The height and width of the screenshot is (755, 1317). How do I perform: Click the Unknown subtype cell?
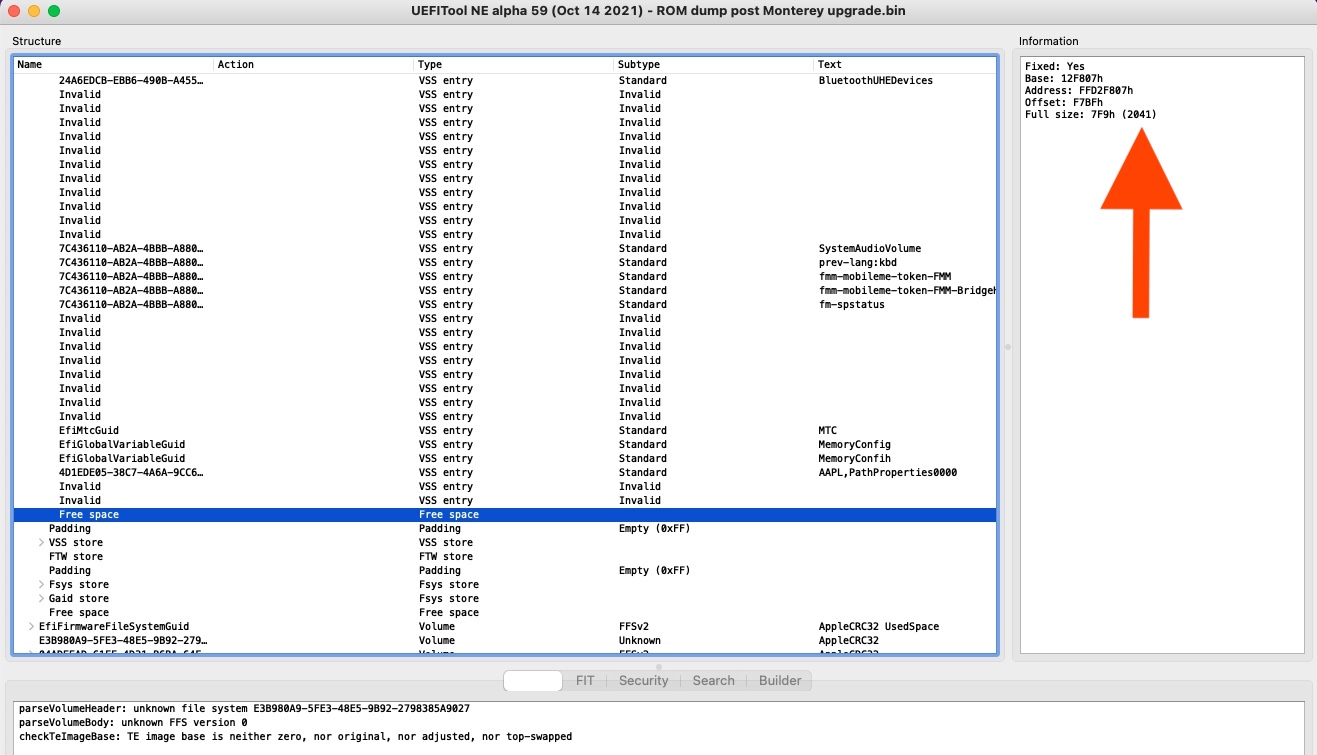click(x=639, y=640)
